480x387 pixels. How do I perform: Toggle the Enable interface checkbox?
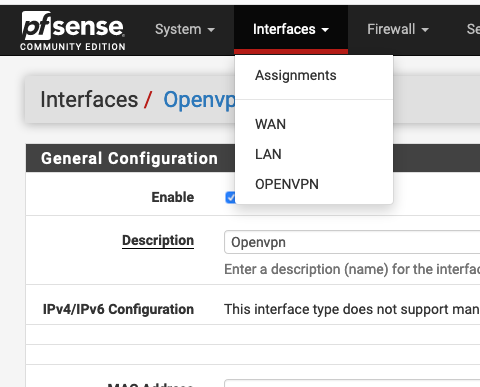tap(230, 197)
